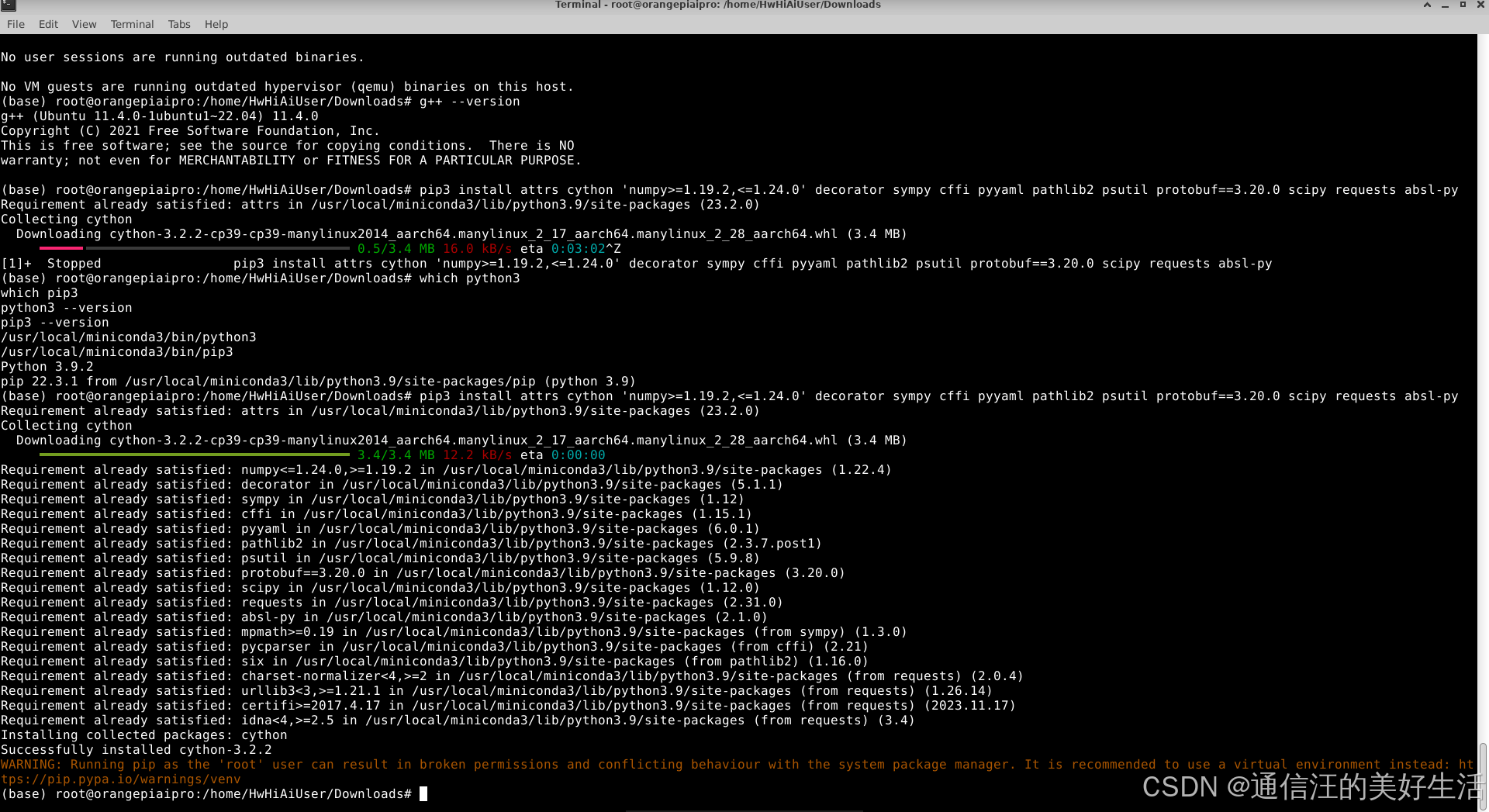Close the terminal window
The height and width of the screenshot is (812, 1489).
click(1480, 5)
